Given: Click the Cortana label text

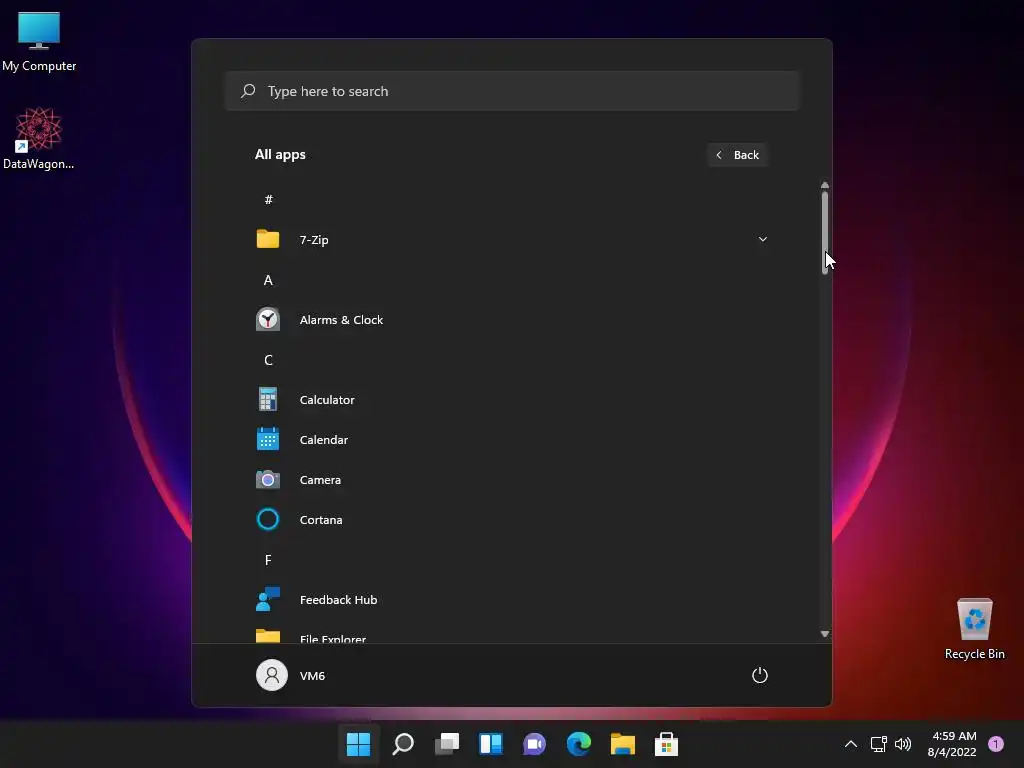Looking at the screenshot, I should coord(321,520).
